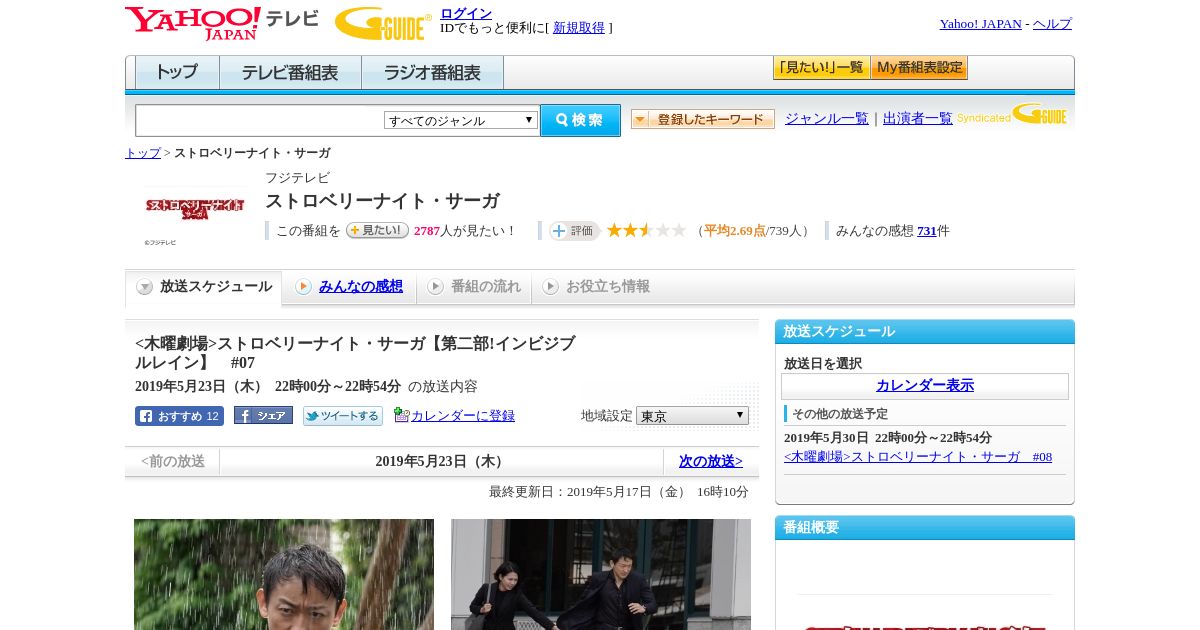Click the Yahoo! JAPAN テレビ logo
Image resolution: width=1200 pixels, height=630 pixels.
pyautogui.click(x=222, y=23)
